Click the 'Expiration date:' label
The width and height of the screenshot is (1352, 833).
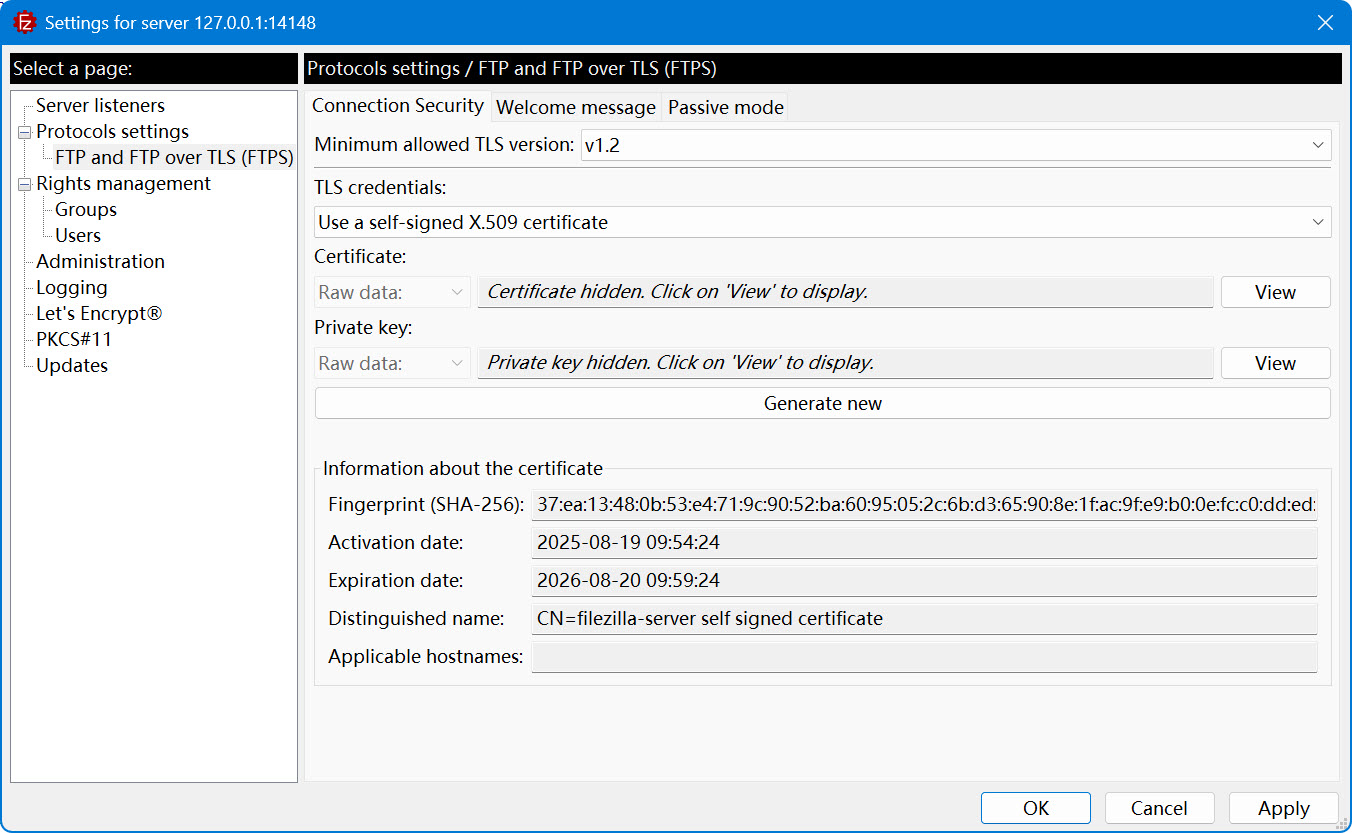tap(396, 581)
